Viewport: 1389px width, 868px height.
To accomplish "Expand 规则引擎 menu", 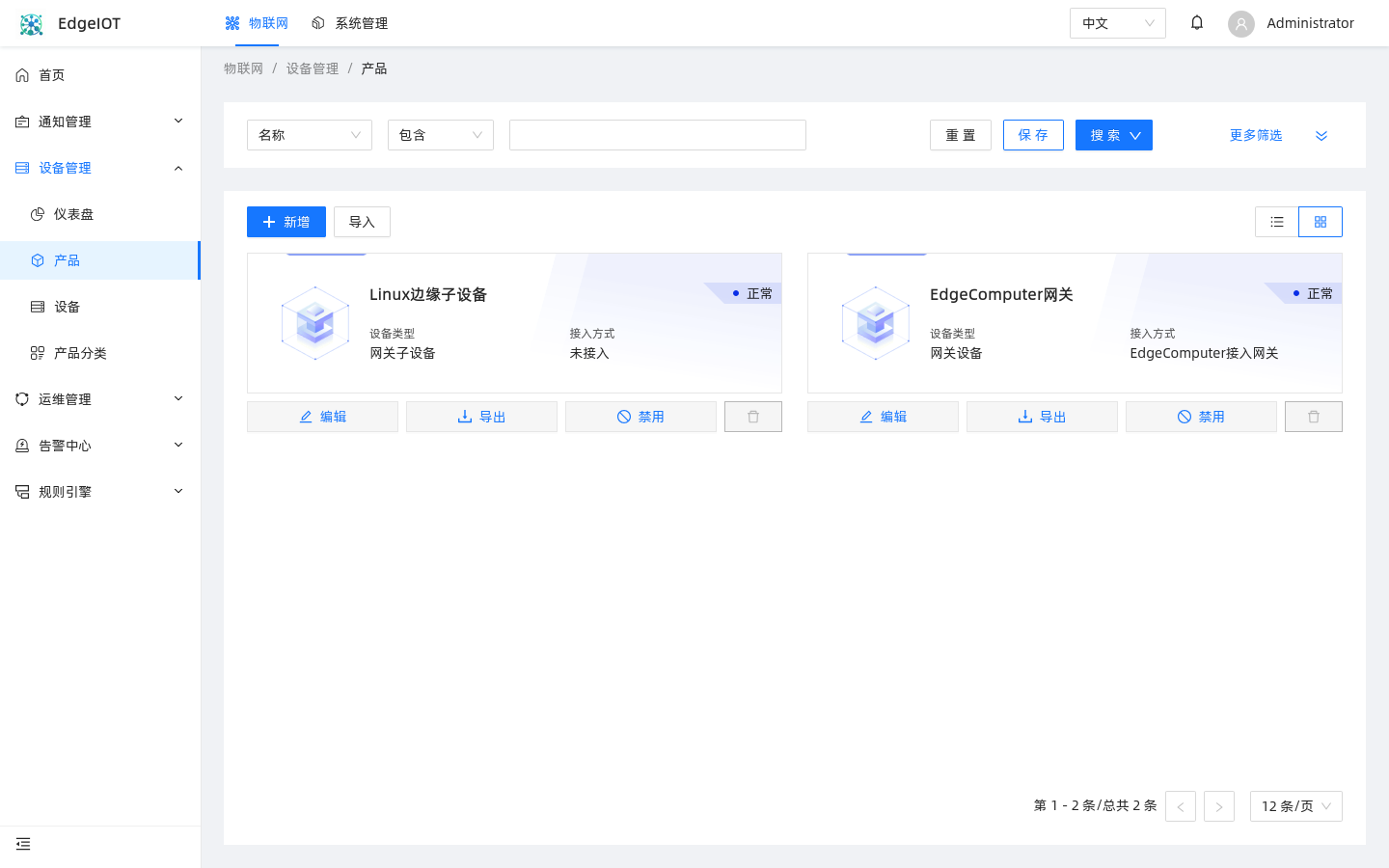I will click(x=100, y=492).
